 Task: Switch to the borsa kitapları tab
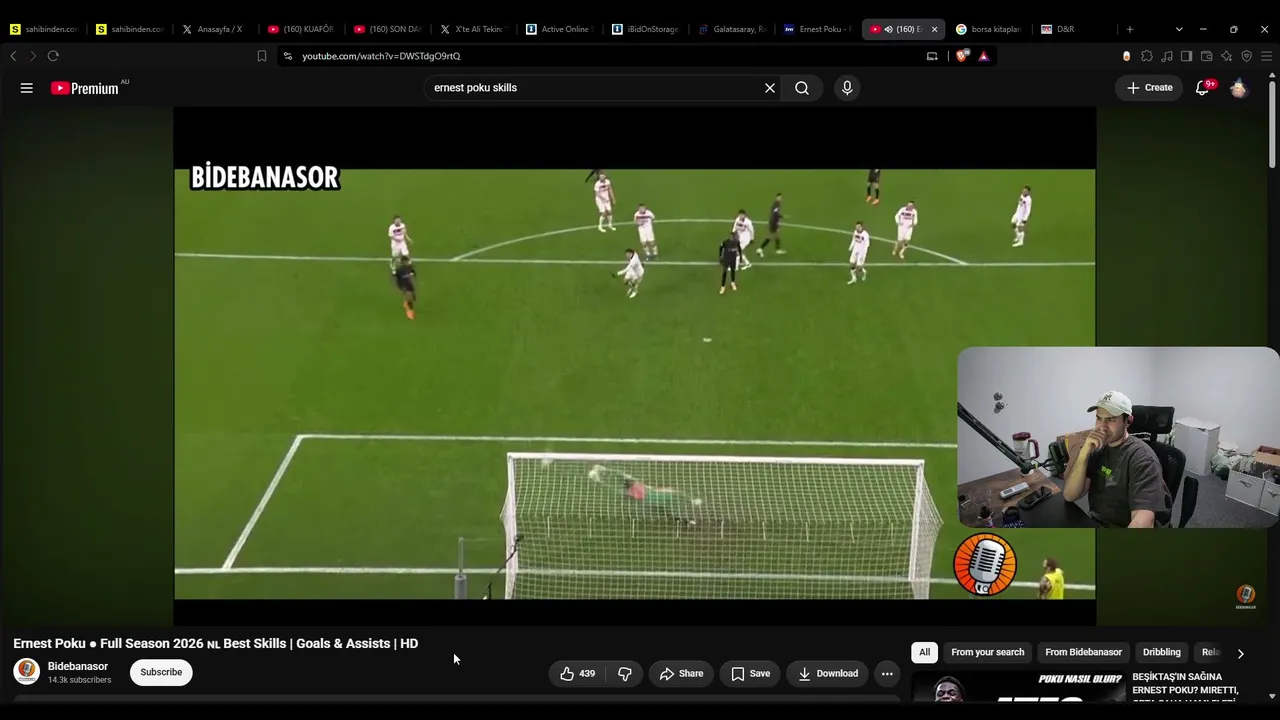(x=989, y=29)
